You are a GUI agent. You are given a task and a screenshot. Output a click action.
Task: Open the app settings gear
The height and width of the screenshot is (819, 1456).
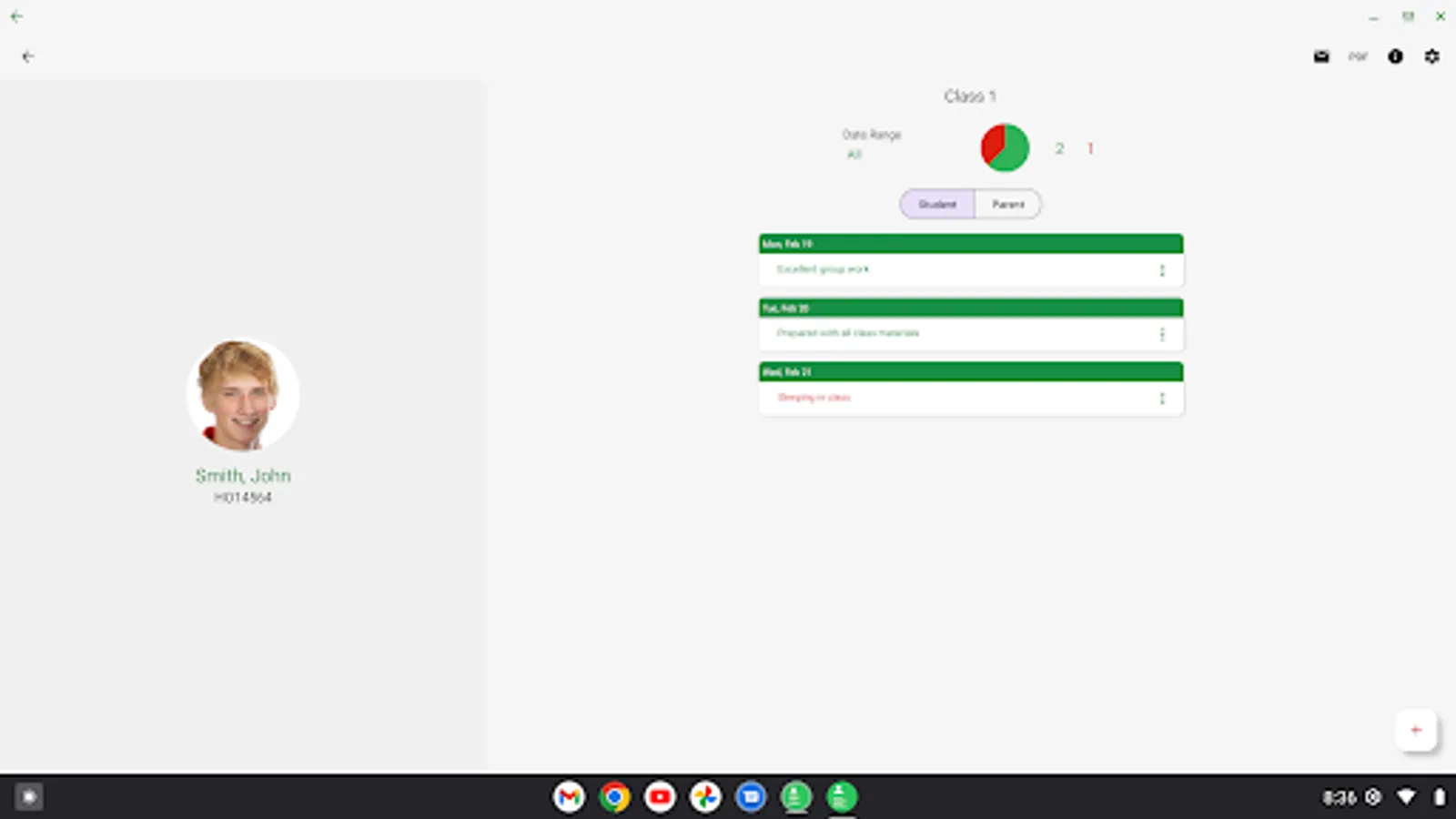(1432, 56)
